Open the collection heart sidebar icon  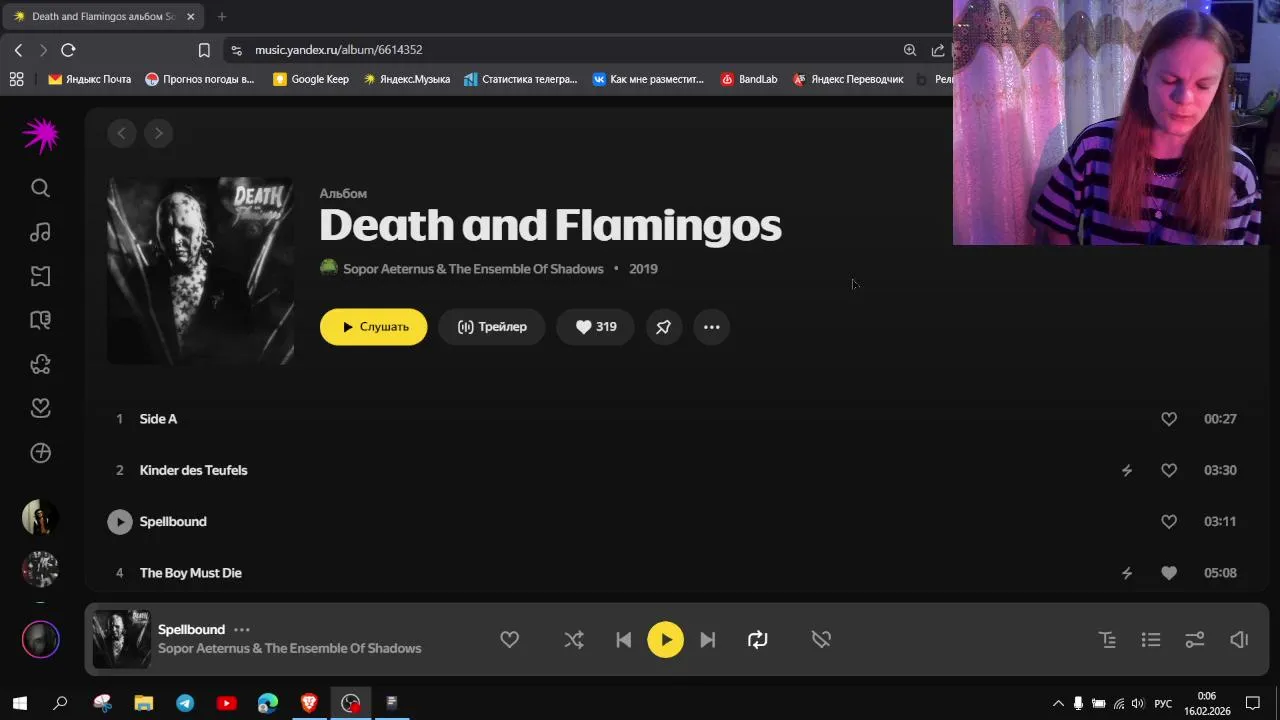[40, 408]
